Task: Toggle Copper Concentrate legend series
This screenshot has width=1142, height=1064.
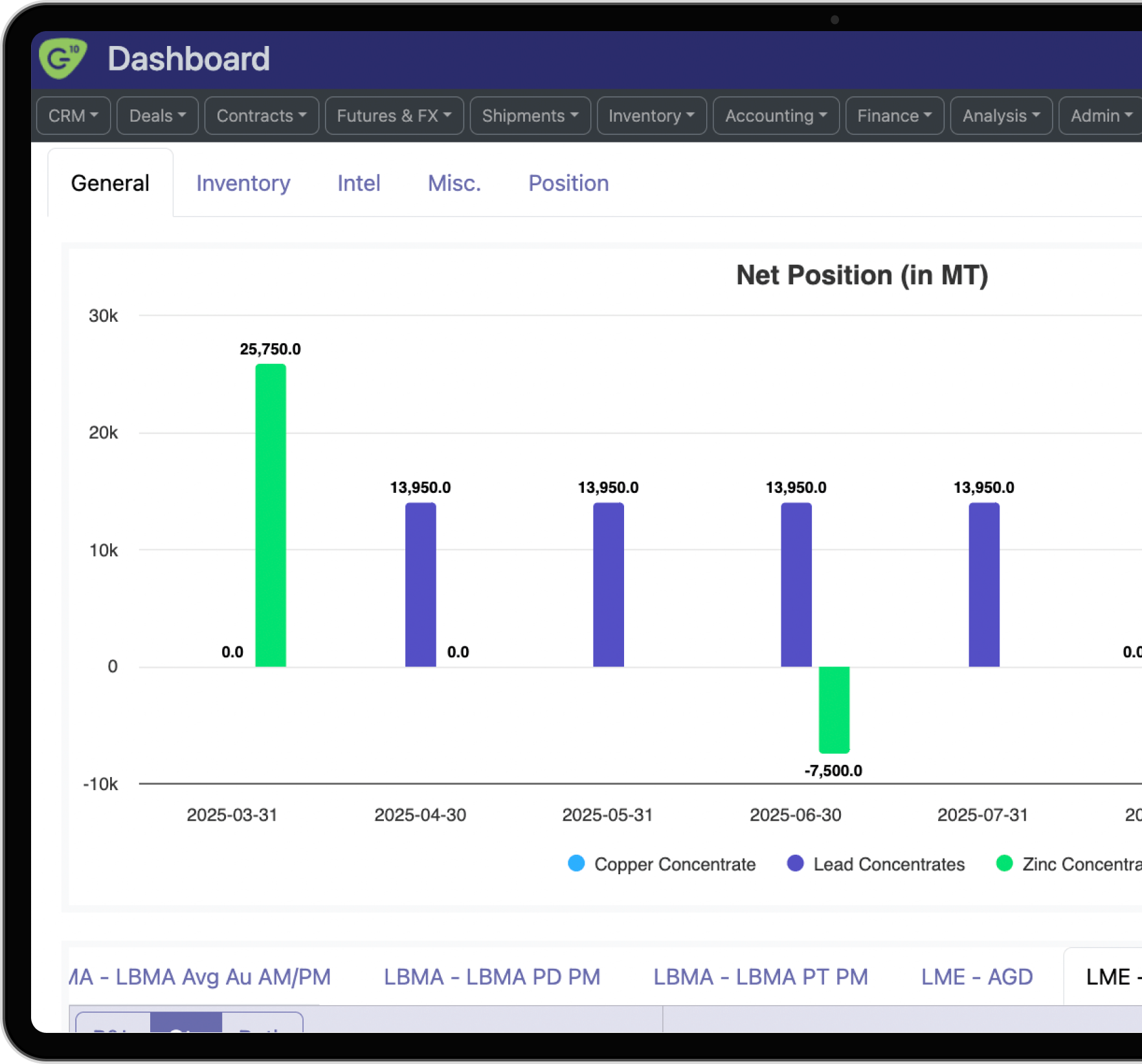Action: [662, 864]
